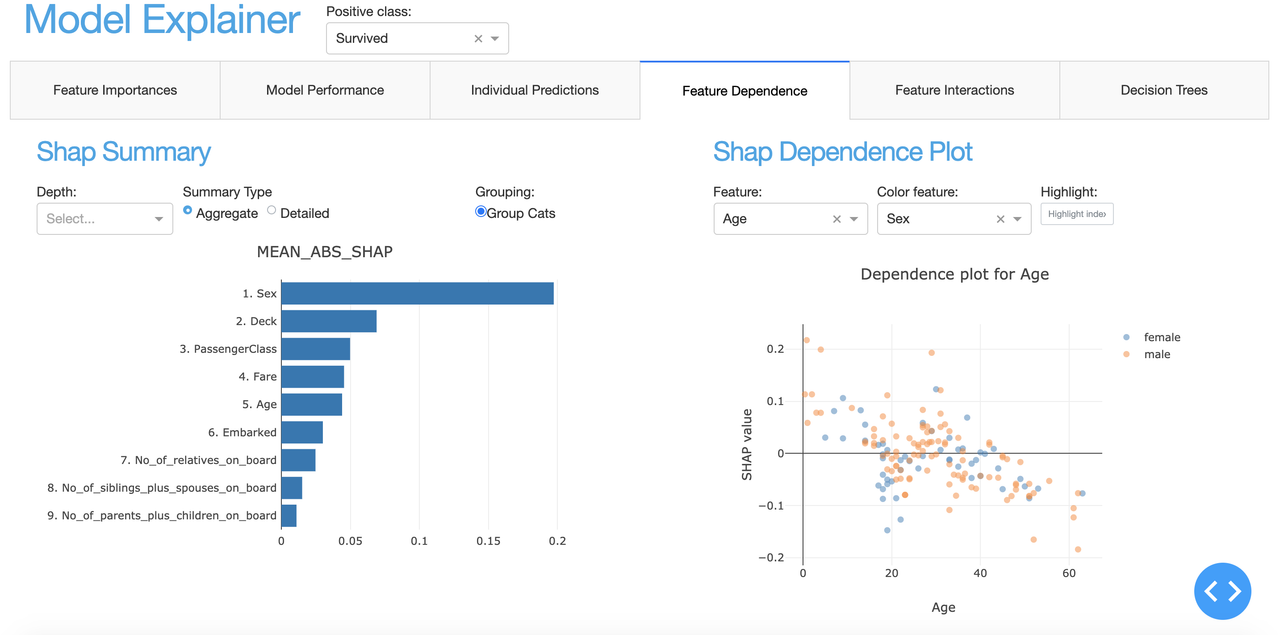Screen dimensions: 1280x635
Task: Enable the Group Cats grouping option
Action: pyautogui.click(x=481, y=212)
